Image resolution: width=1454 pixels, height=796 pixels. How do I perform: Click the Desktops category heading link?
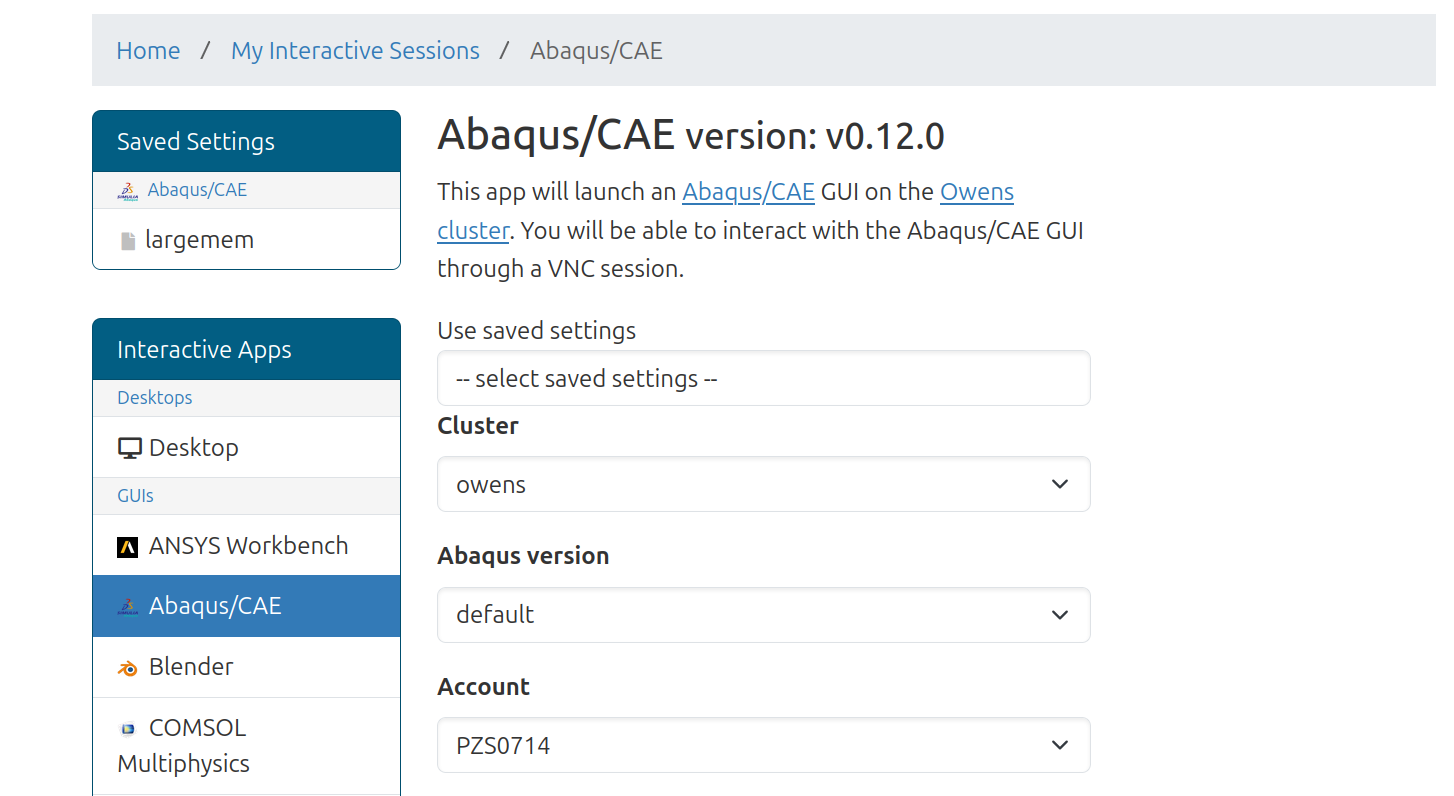[x=154, y=398]
